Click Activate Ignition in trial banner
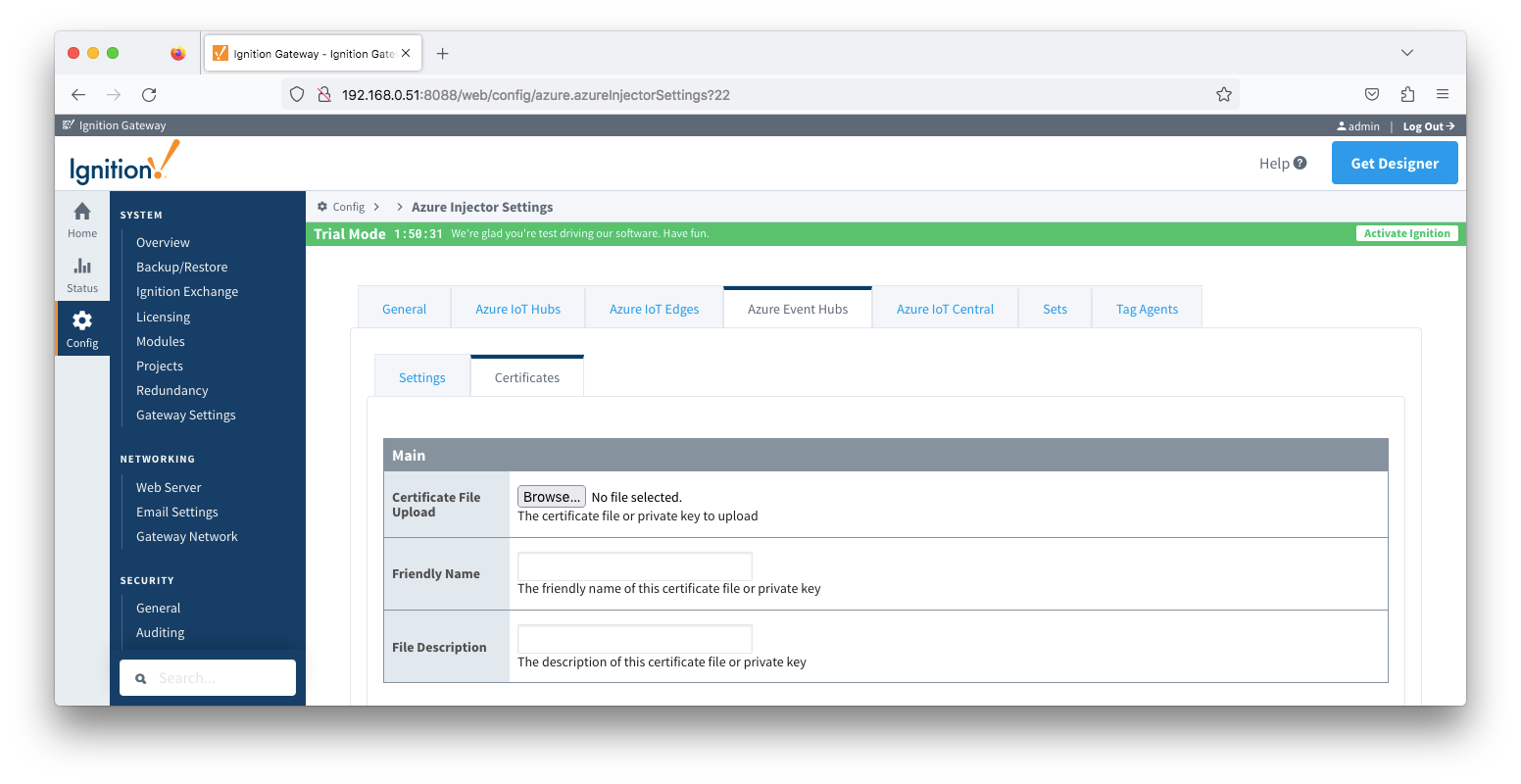The width and height of the screenshot is (1521, 784). pyautogui.click(x=1406, y=233)
